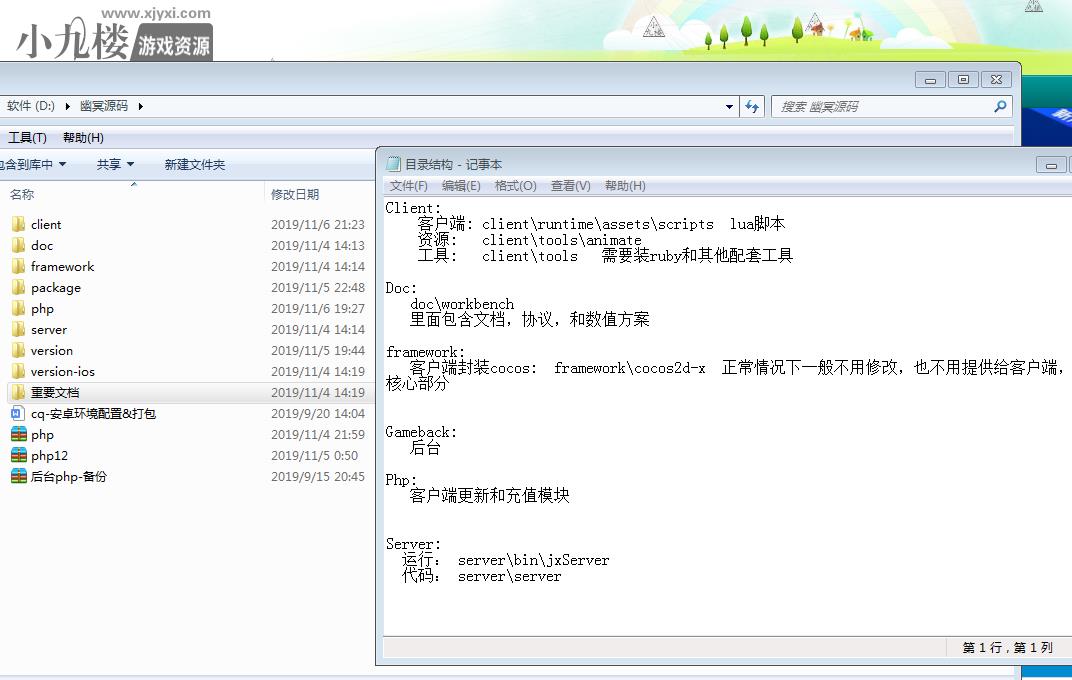The width and height of the screenshot is (1072, 680).
Task: Open the server folder icon
Action: coord(18,329)
